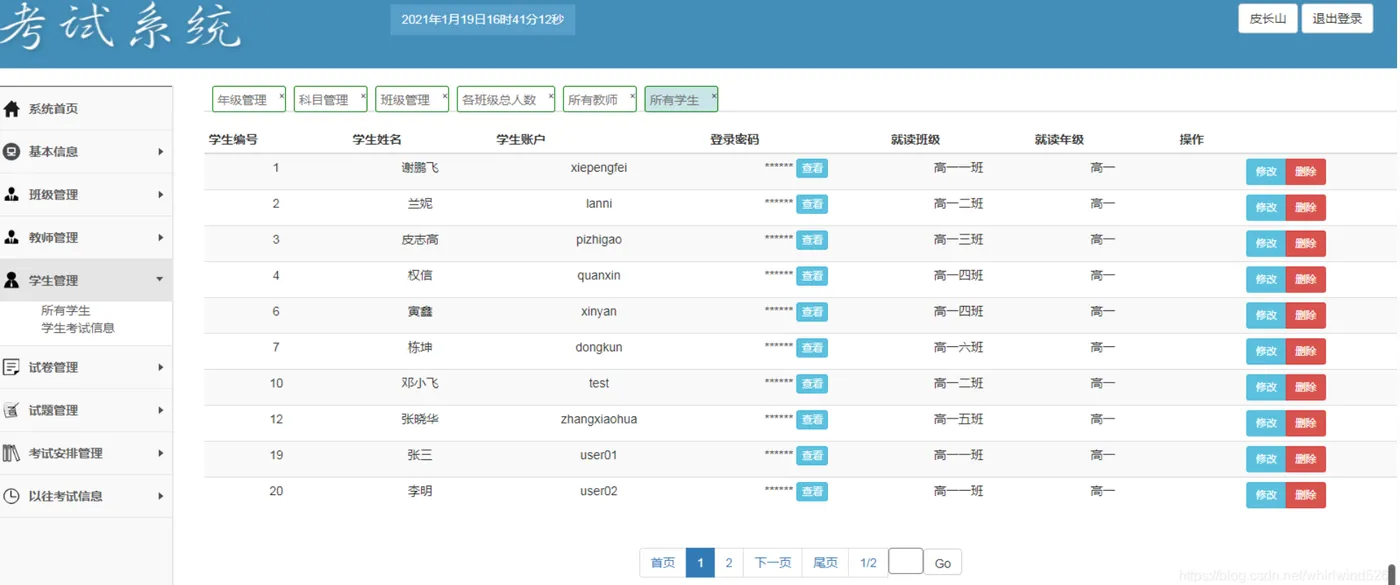The image size is (1400, 585).
Task: Click the 考试安排管理 books icon
Action: tap(12, 453)
